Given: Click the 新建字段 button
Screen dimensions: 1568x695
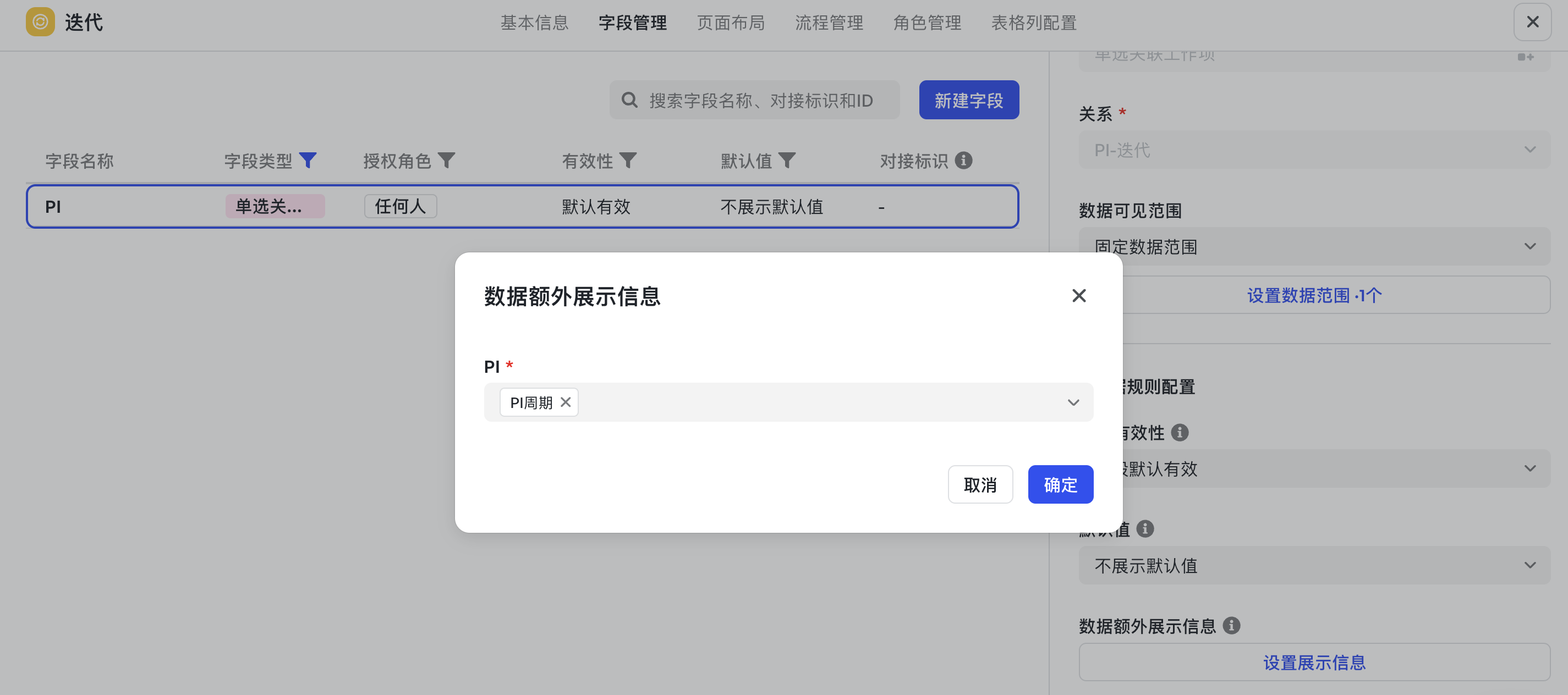Looking at the screenshot, I should coord(968,100).
